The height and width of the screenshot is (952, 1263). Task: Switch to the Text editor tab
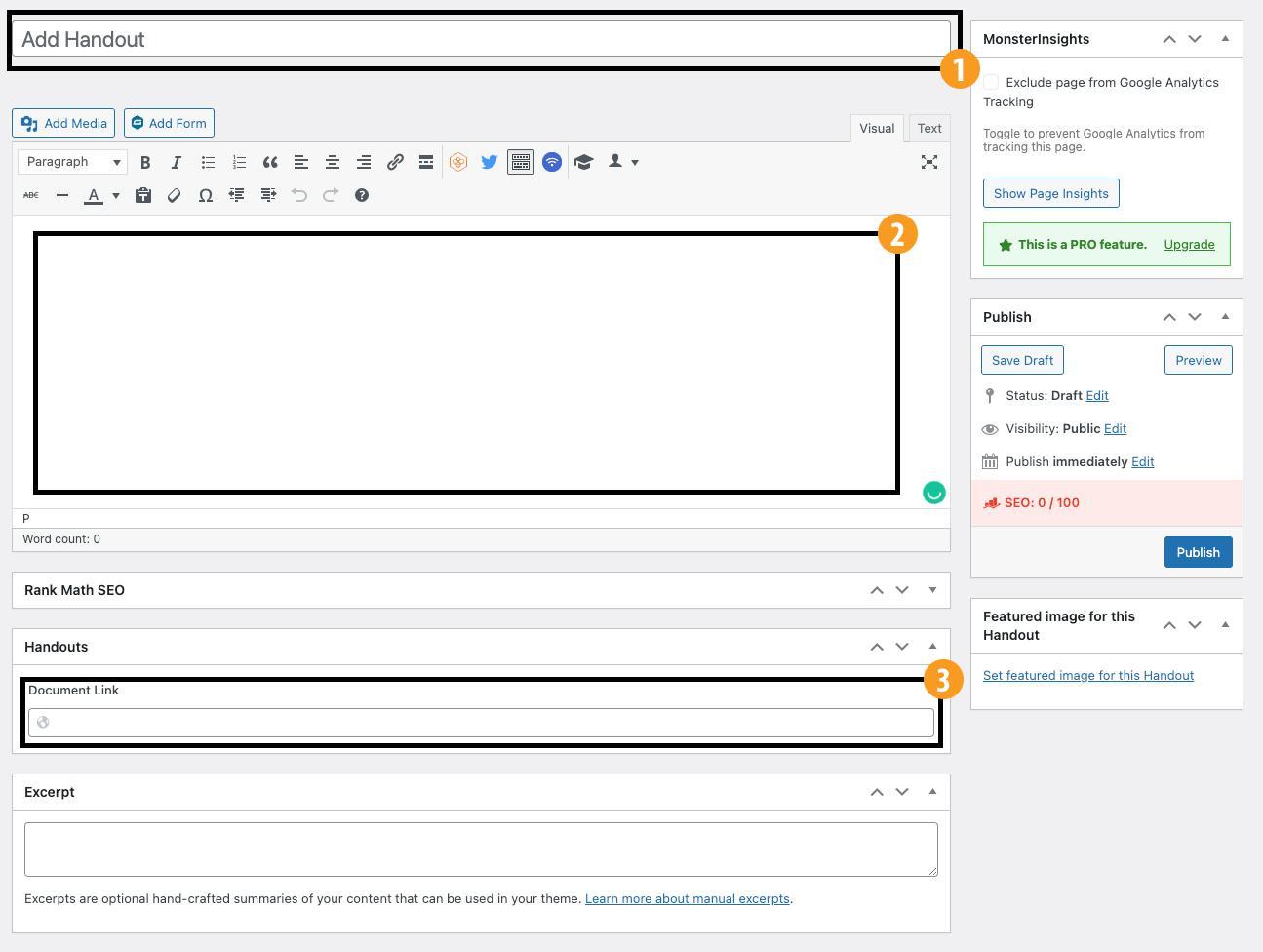[929, 128]
